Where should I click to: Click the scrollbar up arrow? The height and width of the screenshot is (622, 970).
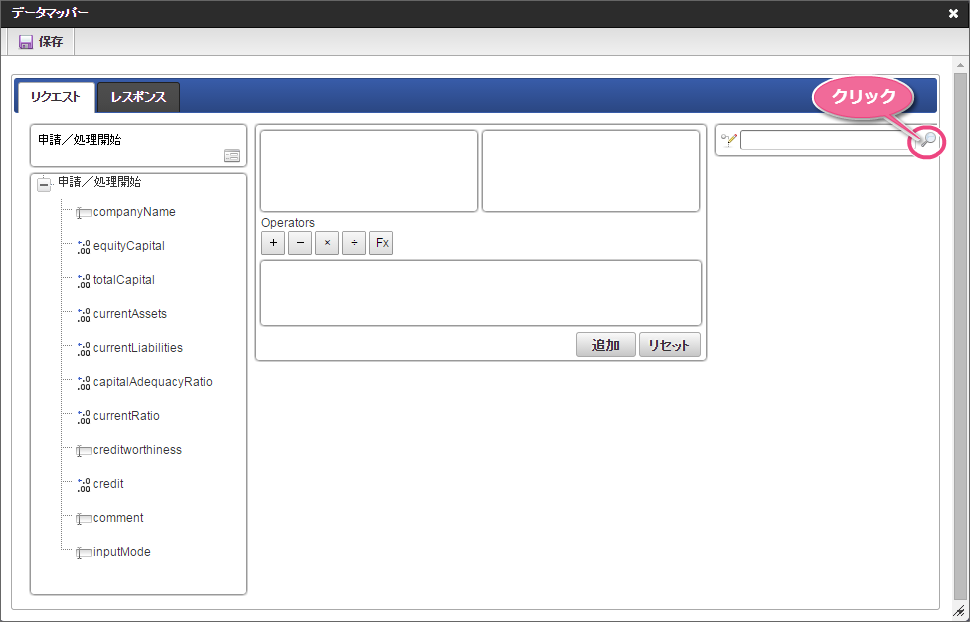coord(960,64)
